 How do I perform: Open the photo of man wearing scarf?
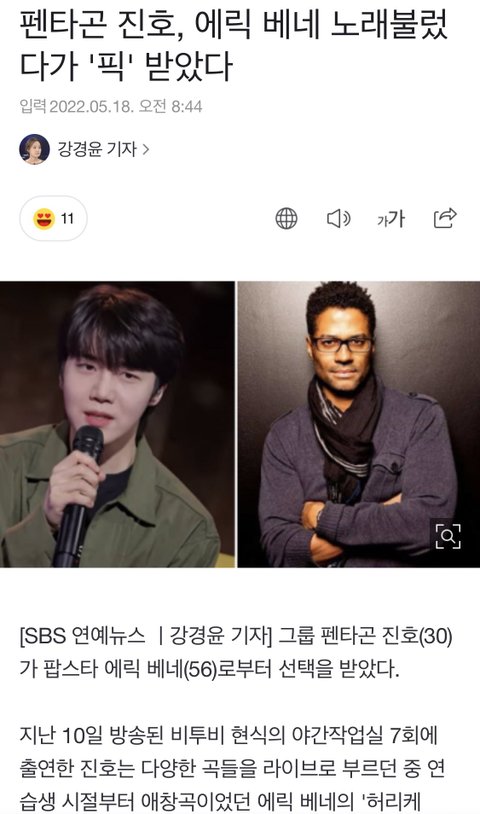pos(359,424)
